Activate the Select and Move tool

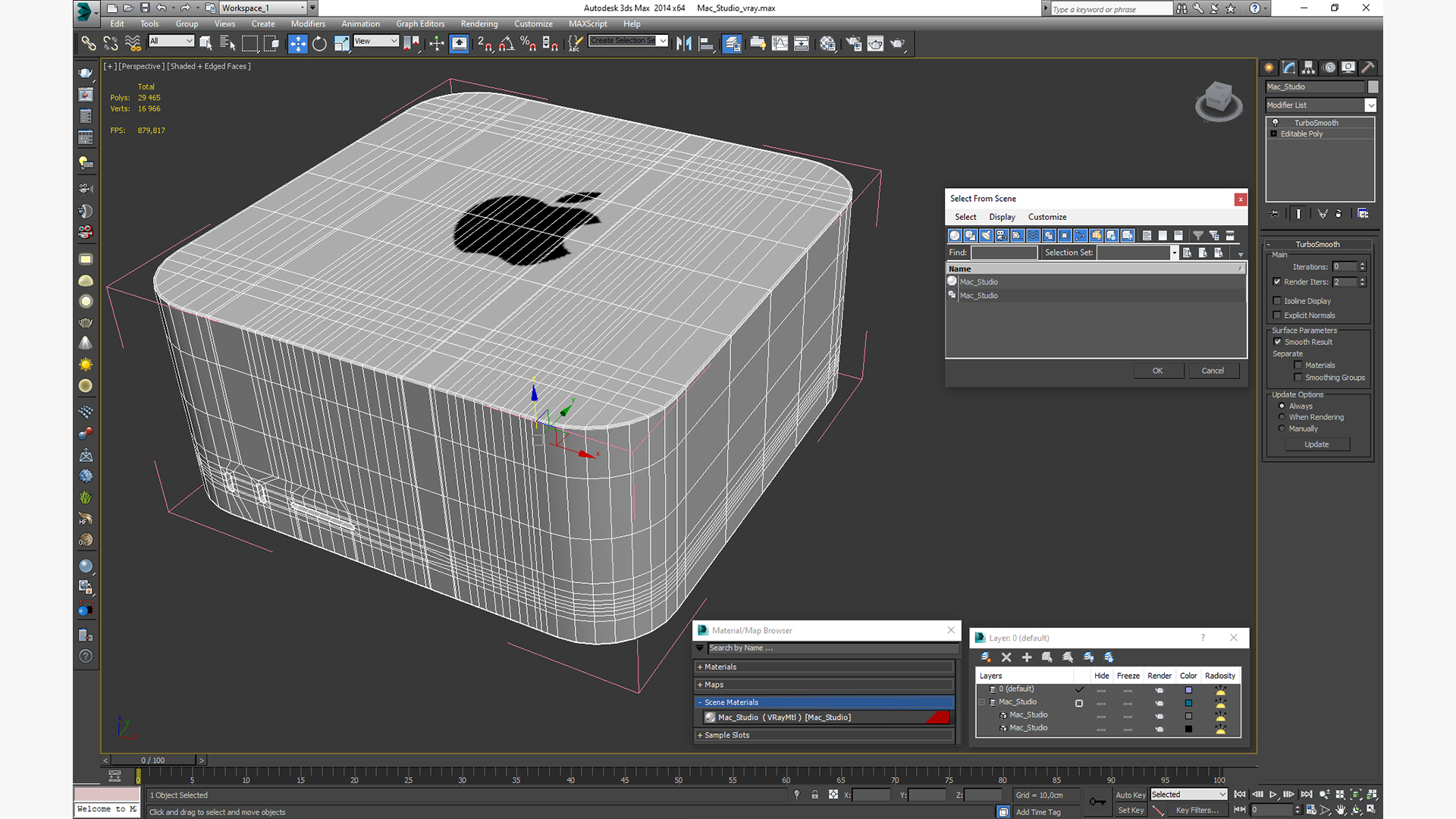[298, 43]
